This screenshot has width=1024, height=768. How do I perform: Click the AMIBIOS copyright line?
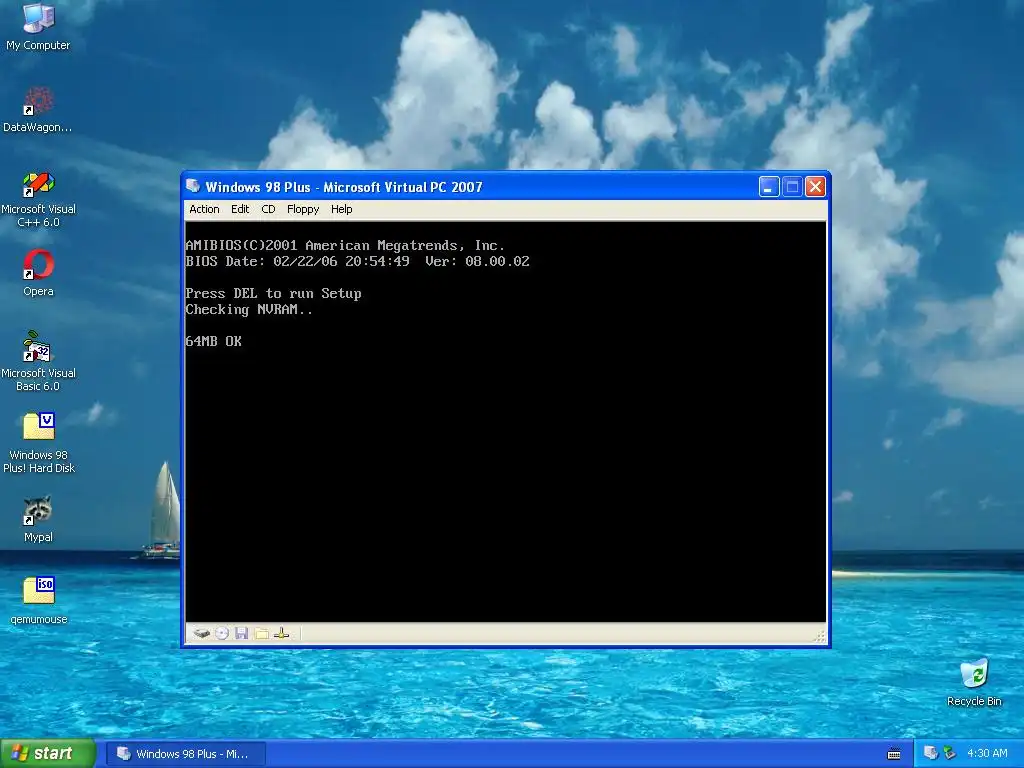[345, 246]
